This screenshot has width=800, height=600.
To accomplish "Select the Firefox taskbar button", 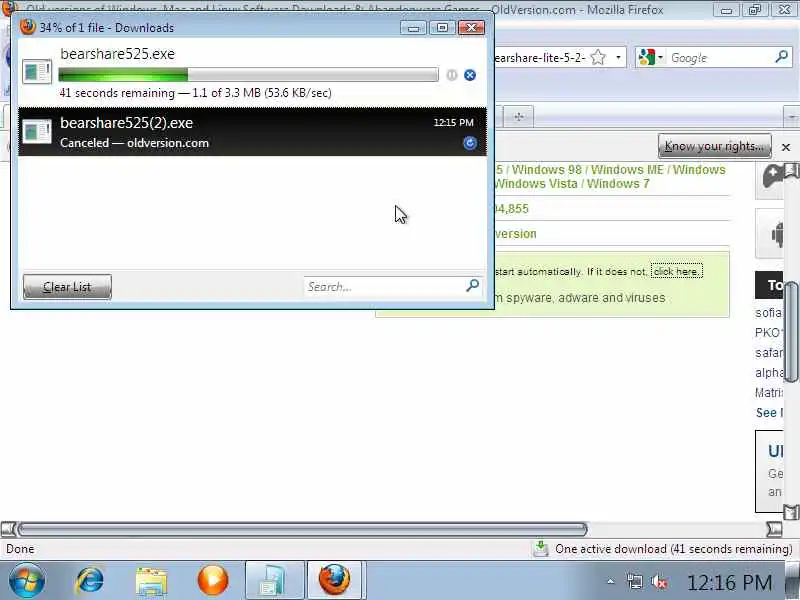I will (x=335, y=580).
